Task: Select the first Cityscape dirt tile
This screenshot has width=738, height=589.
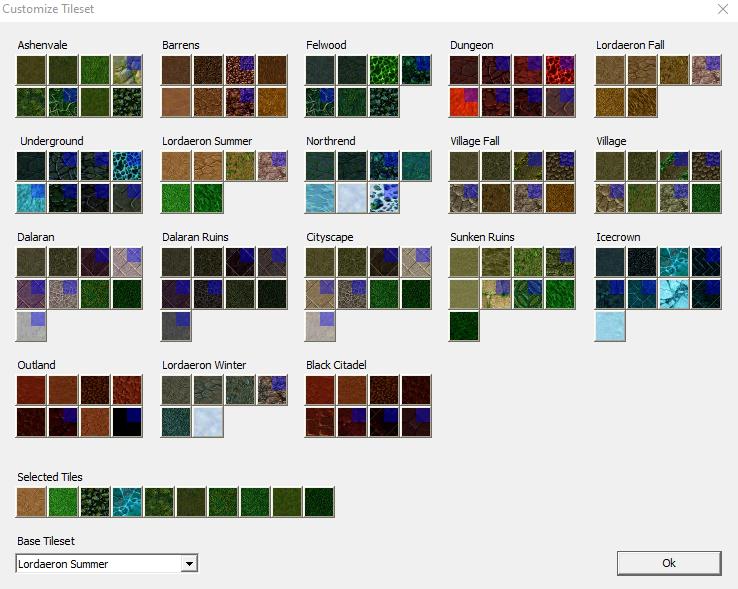Action: (320, 262)
